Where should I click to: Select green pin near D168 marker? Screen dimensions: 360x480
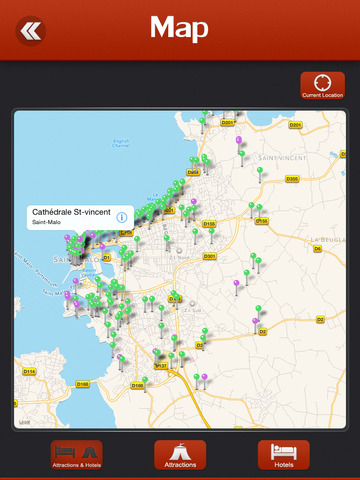[145, 379]
